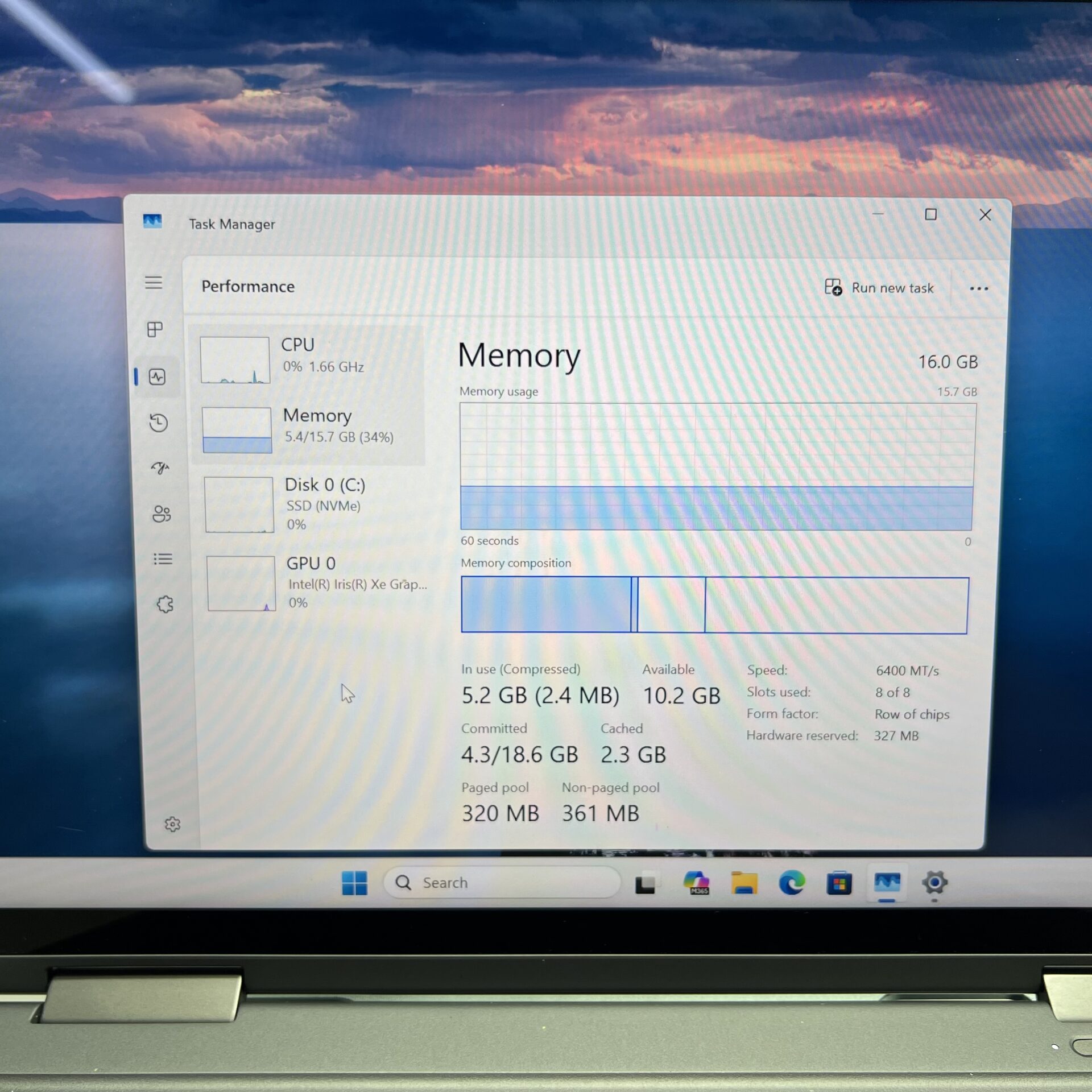Launch Microsoft Edge from taskbar
This screenshot has width=1092, height=1092.
[x=791, y=883]
